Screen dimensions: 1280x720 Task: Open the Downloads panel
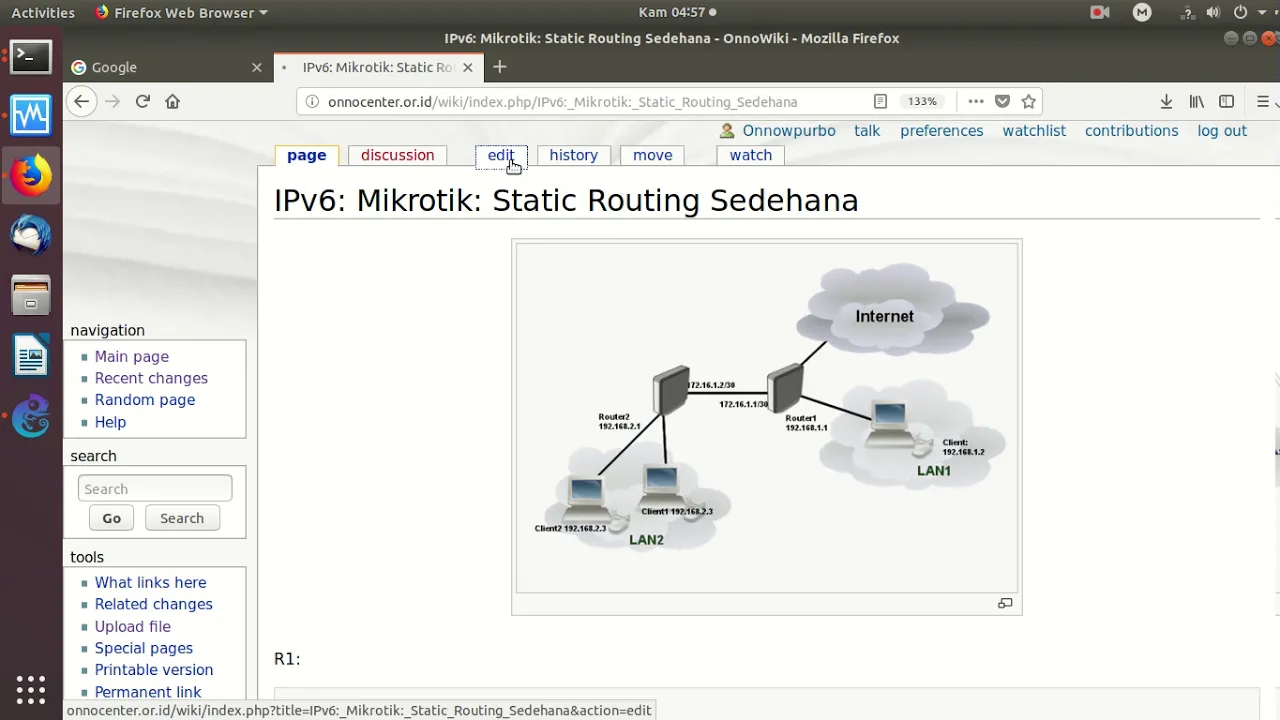point(1166,101)
